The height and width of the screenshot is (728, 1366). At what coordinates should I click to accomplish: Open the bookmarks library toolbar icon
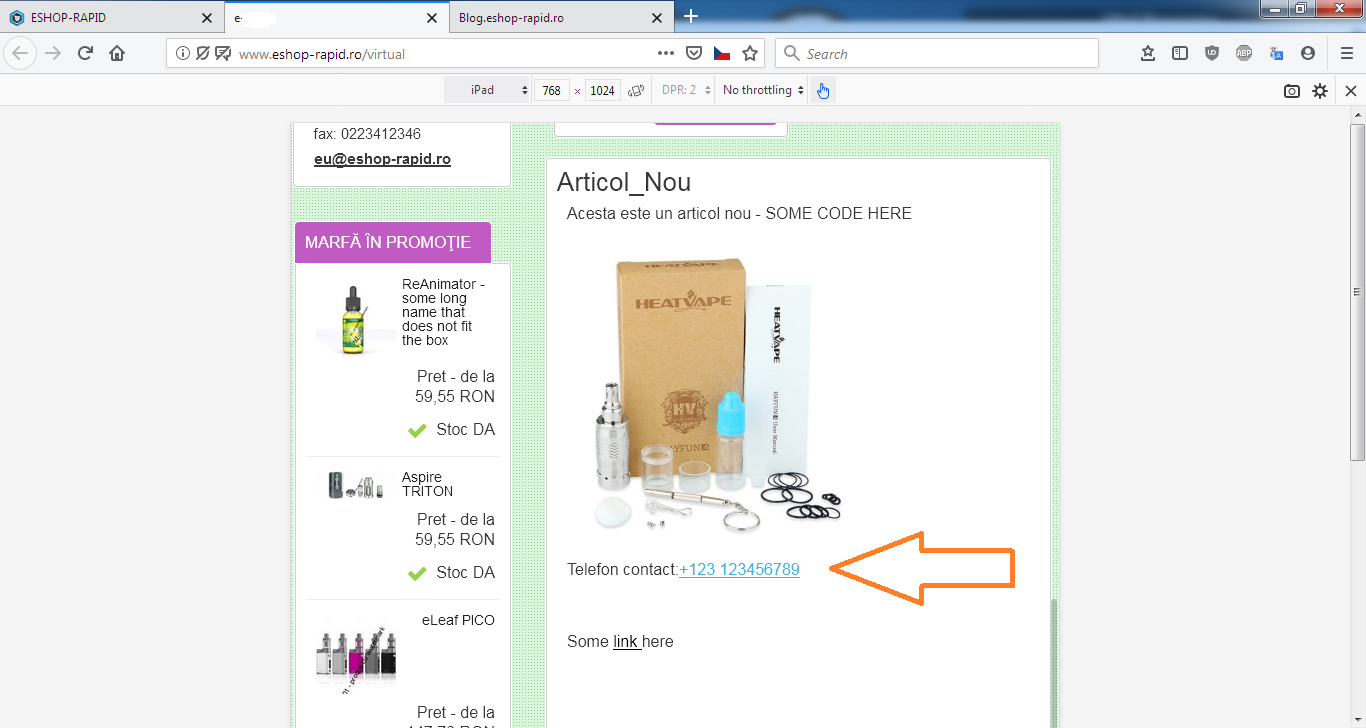click(1148, 54)
